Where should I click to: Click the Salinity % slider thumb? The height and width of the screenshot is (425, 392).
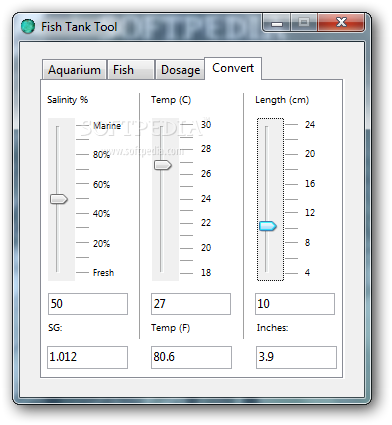[x=59, y=199]
